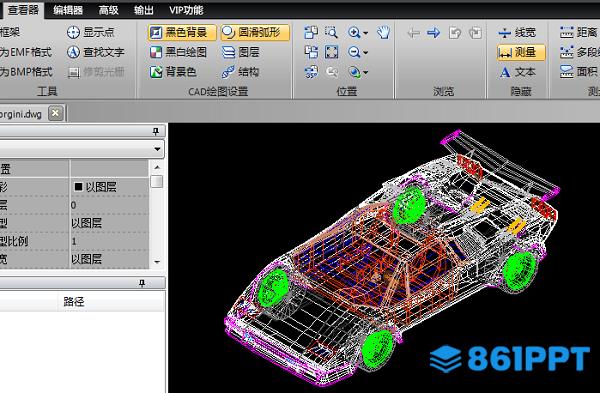
Task: Open the VIP功能 ribbon tab
Action: (x=186, y=10)
